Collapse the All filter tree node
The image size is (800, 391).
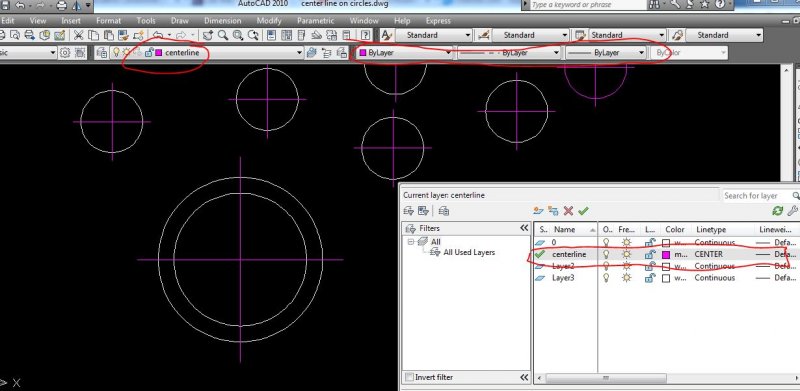pyautogui.click(x=411, y=241)
